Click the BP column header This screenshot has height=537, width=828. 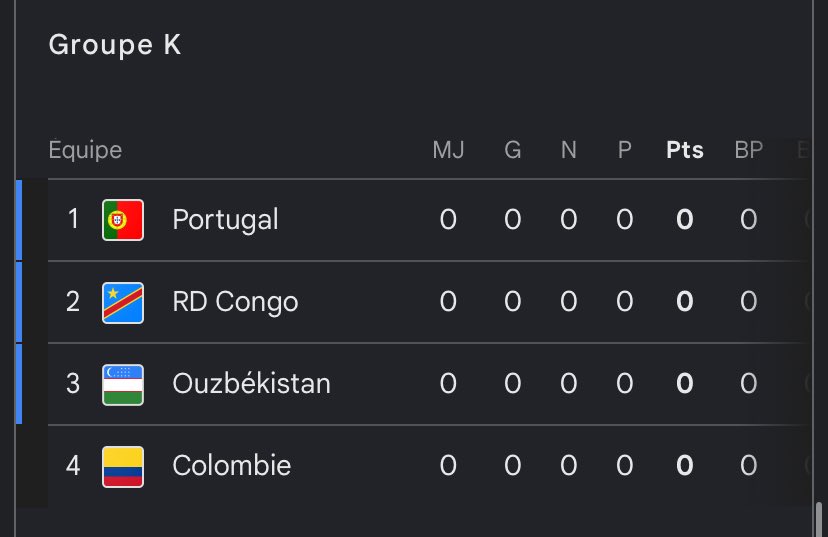click(x=748, y=150)
